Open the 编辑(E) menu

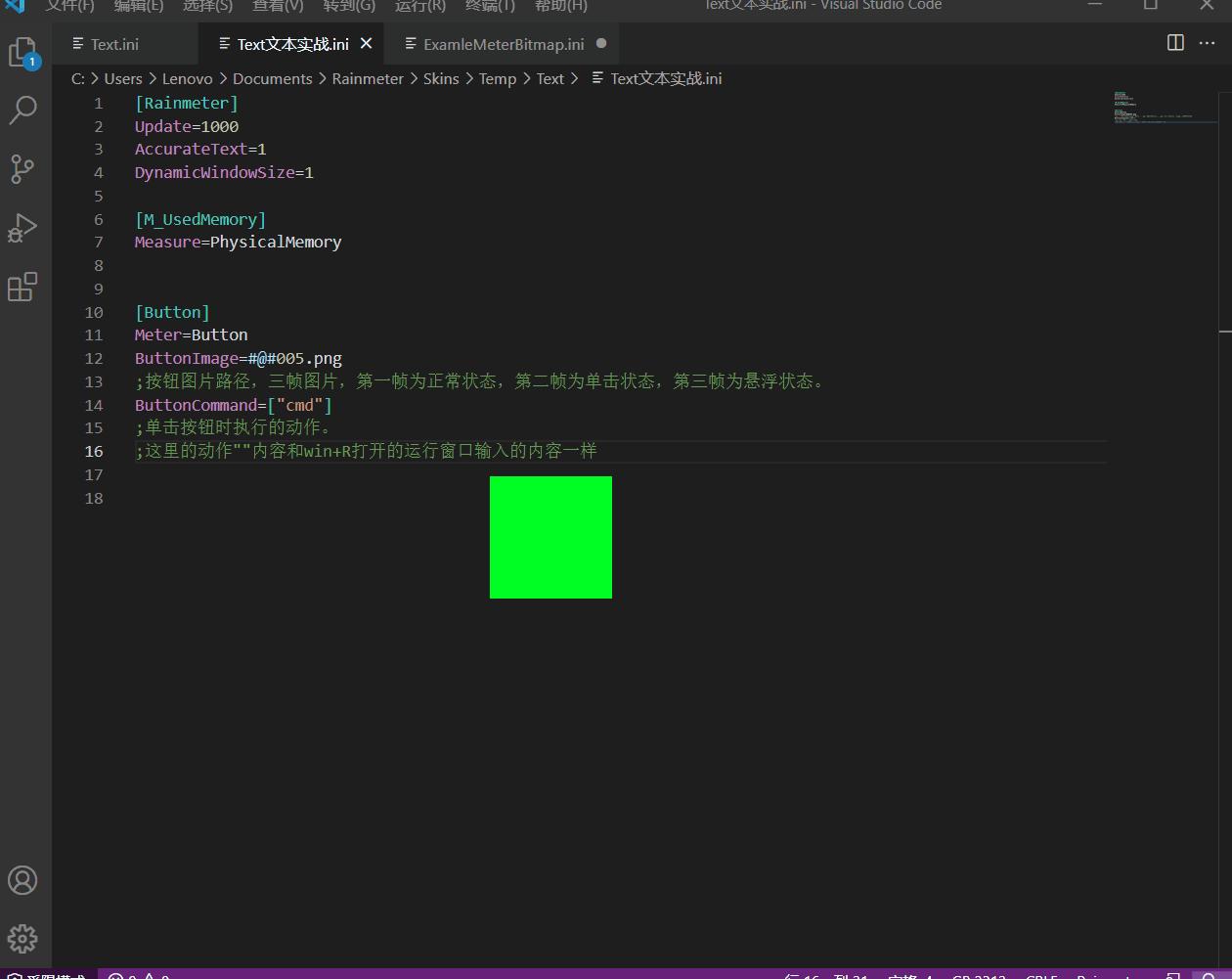click(139, 6)
